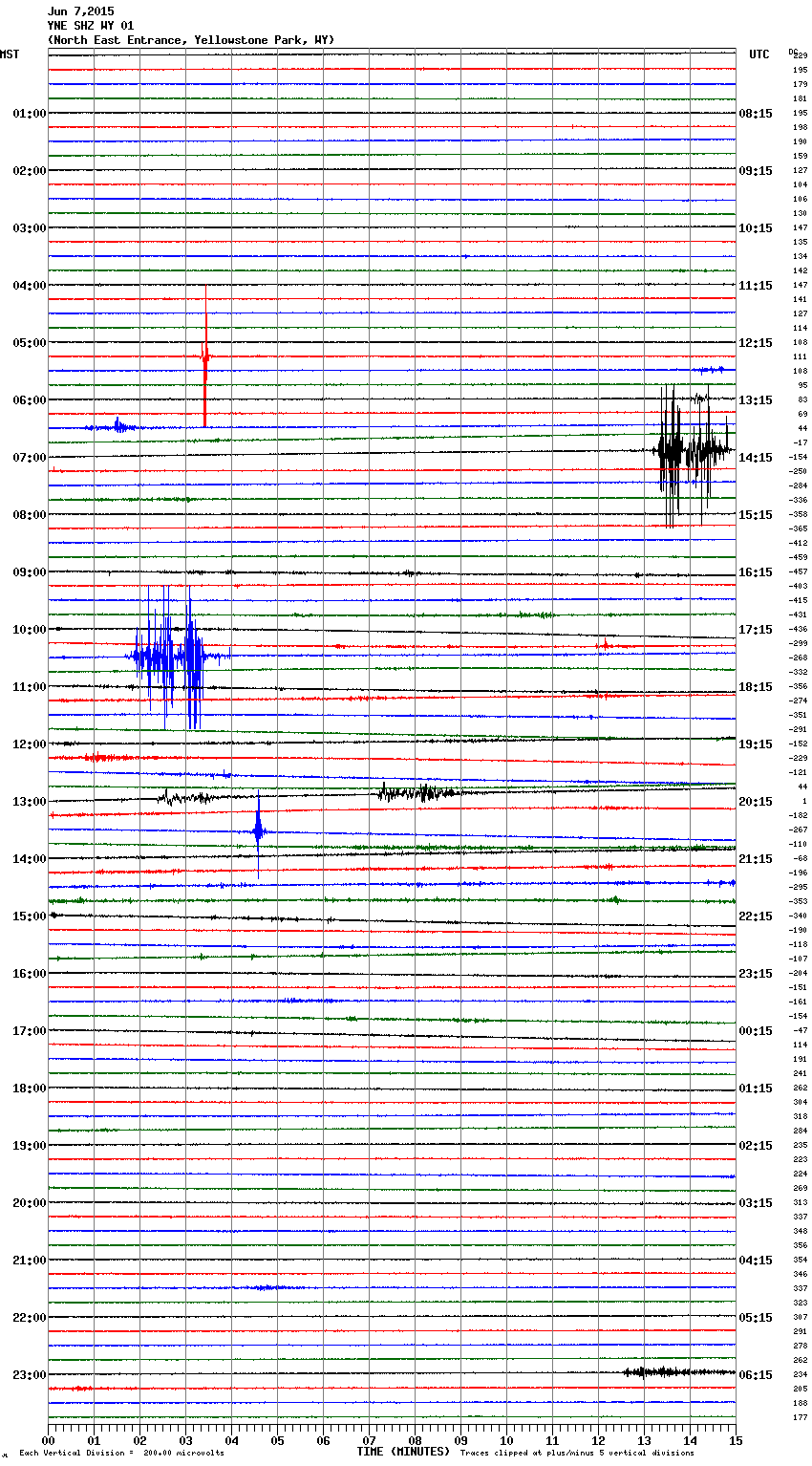Select the 03:00 MST time label

click(30, 228)
